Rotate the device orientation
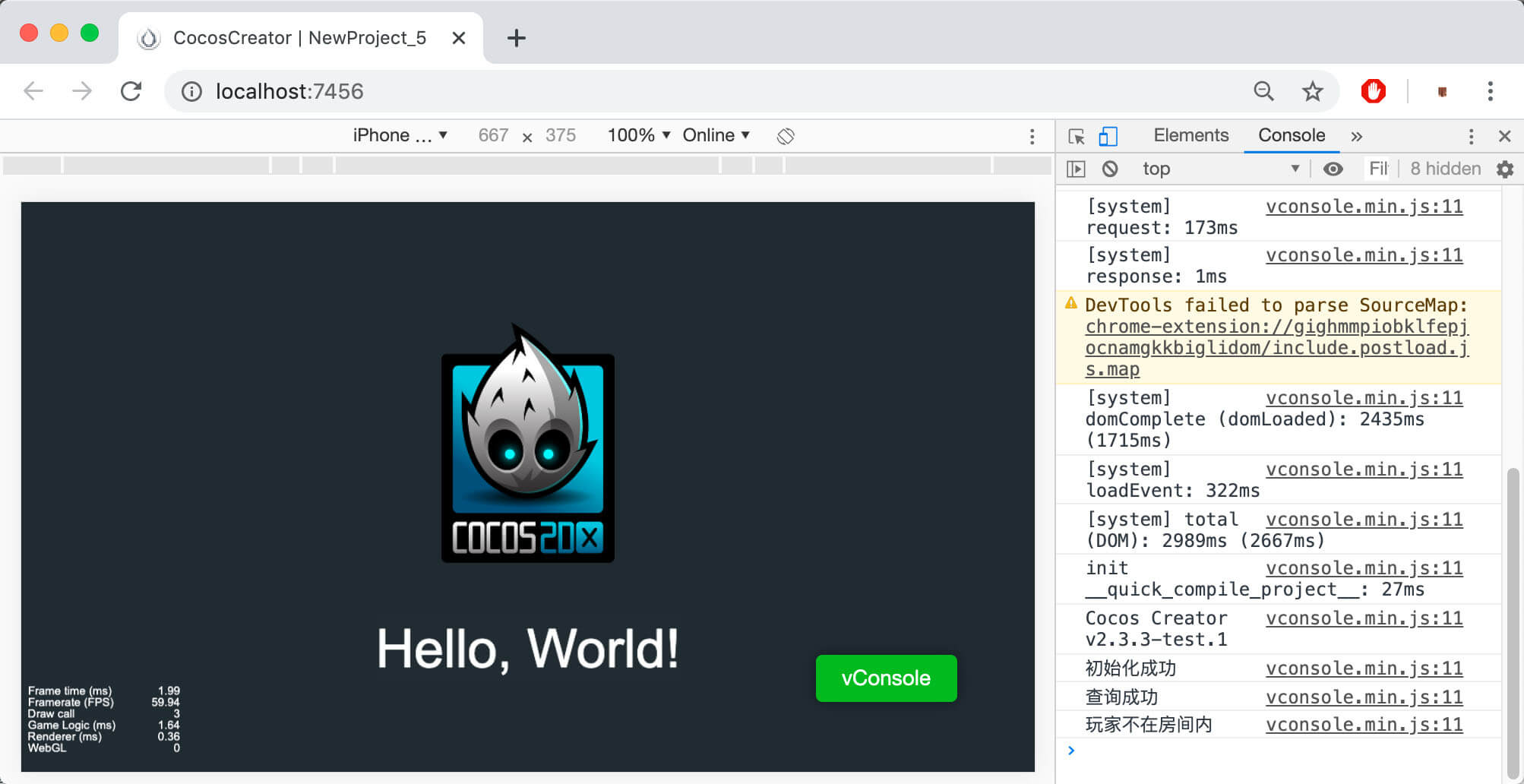Screen dimensions: 1524x784 786,136
